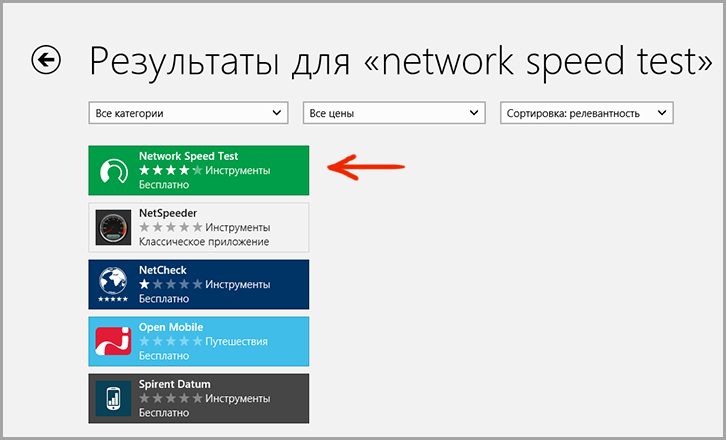
Task: Open the 'Все цены' price filter dropdown
Action: pyautogui.click(x=394, y=113)
